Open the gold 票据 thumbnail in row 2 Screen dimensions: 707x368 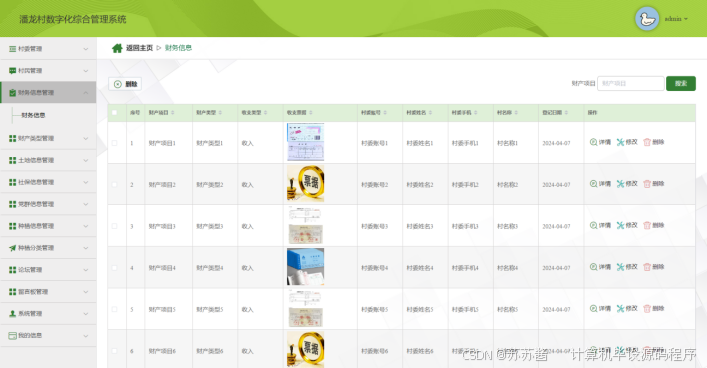(x=305, y=184)
